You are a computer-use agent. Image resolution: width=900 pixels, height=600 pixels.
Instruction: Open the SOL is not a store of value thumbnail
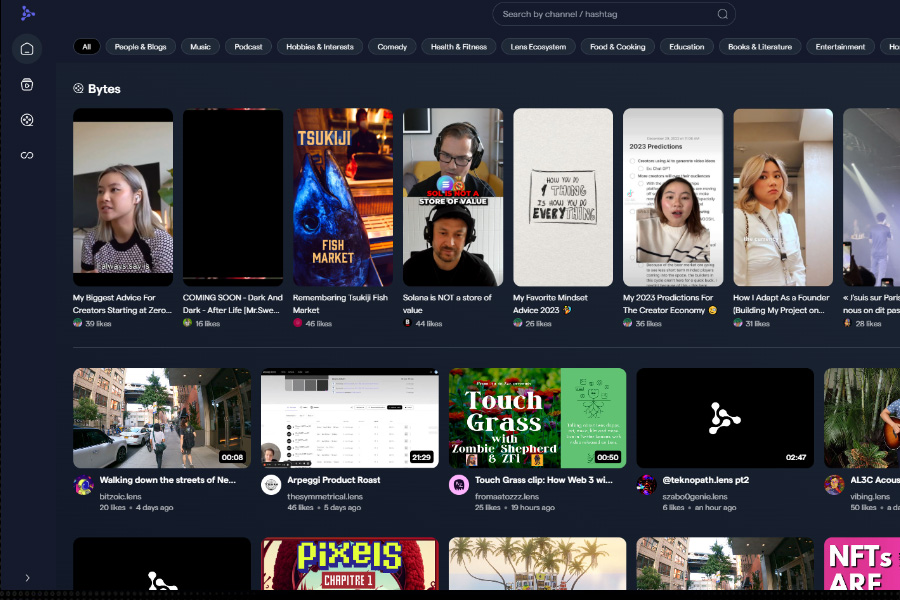(453, 197)
